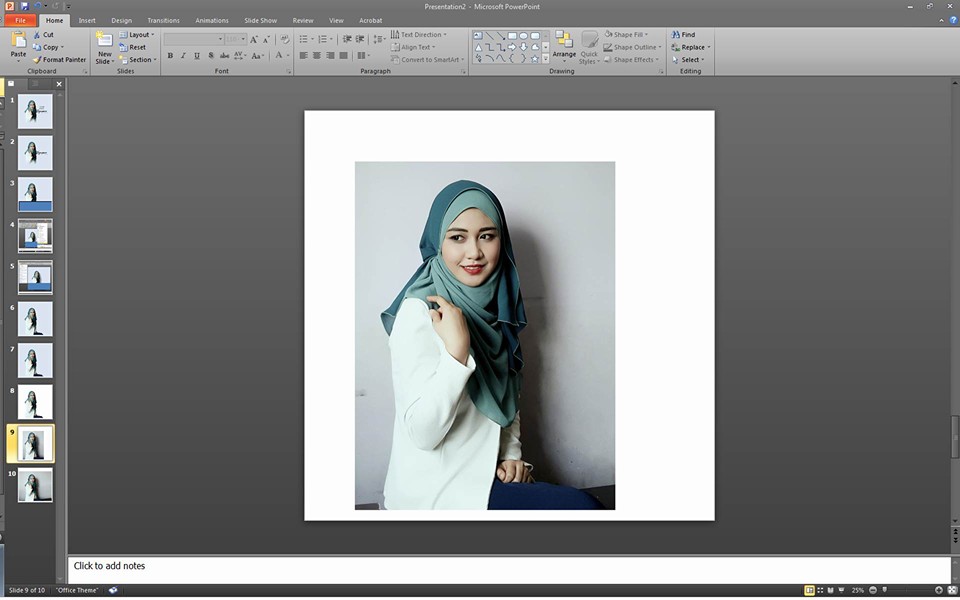The width and height of the screenshot is (960, 600).
Task: Click Reset in the Slides group
Action: coord(136,47)
